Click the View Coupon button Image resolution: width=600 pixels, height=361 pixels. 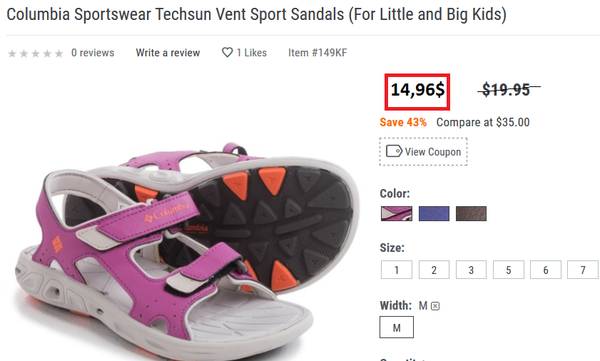tap(423, 152)
